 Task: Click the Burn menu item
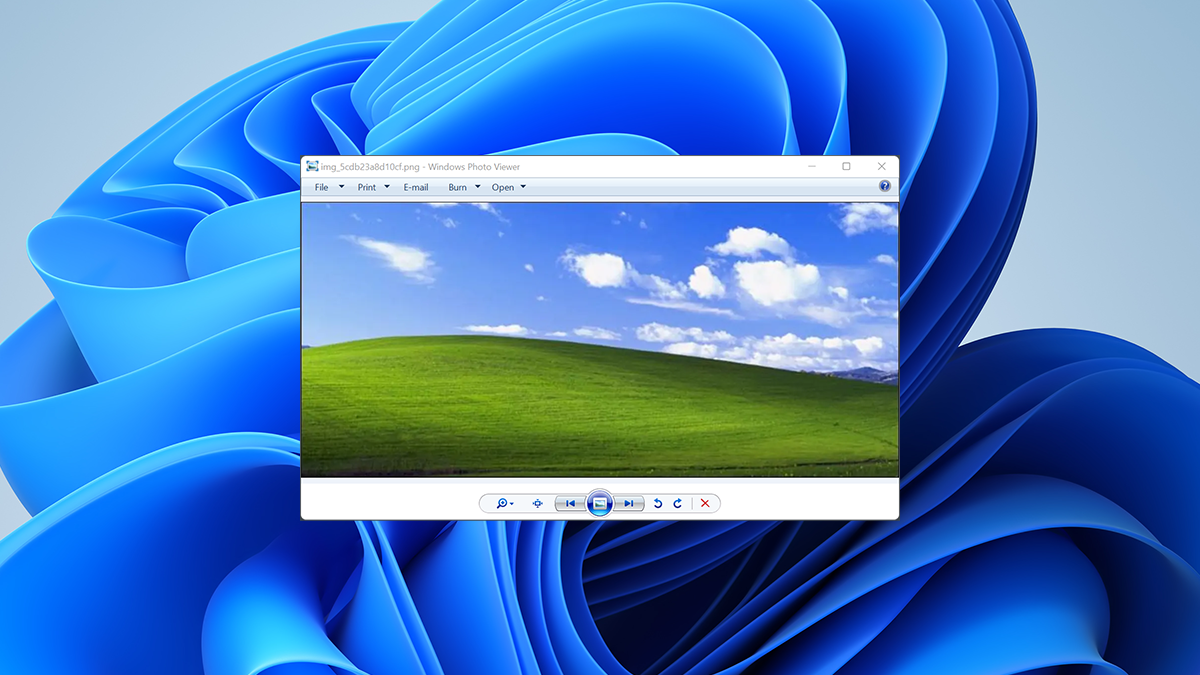(x=457, y=187)
